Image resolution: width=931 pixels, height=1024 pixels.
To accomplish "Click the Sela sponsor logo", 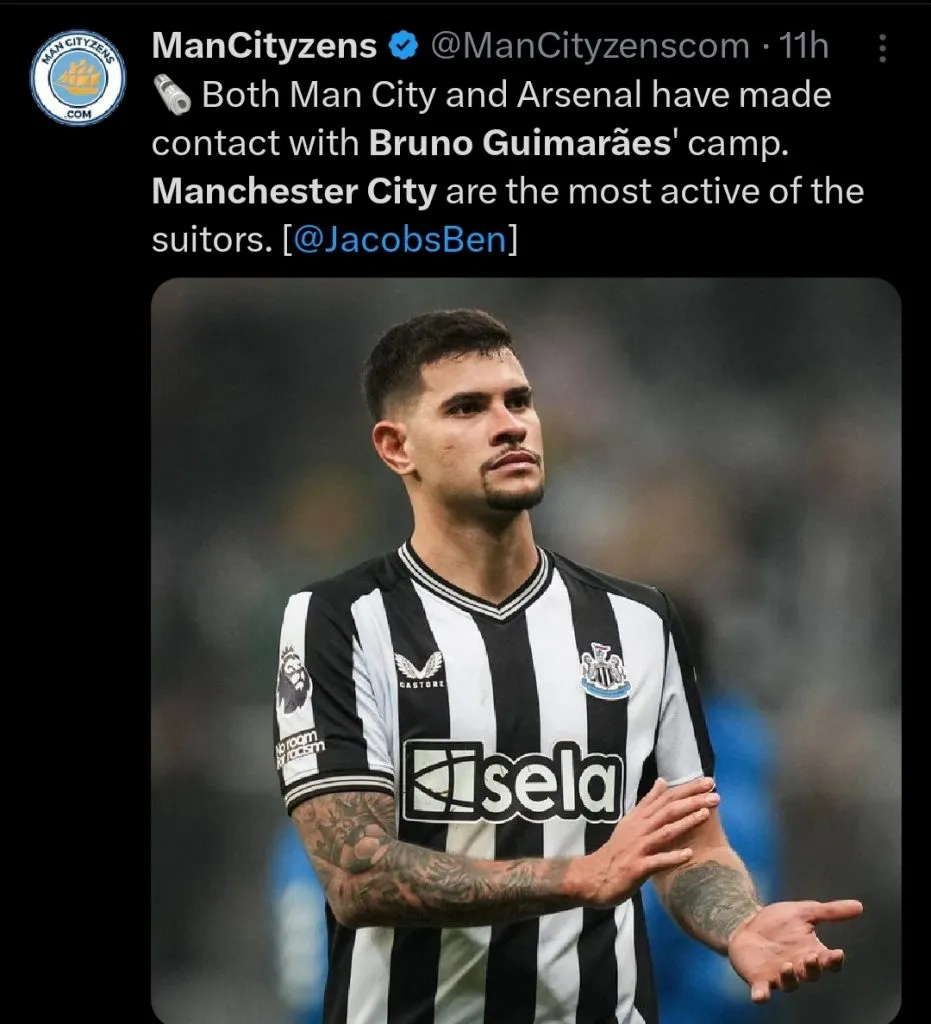I will coord(512,781).
